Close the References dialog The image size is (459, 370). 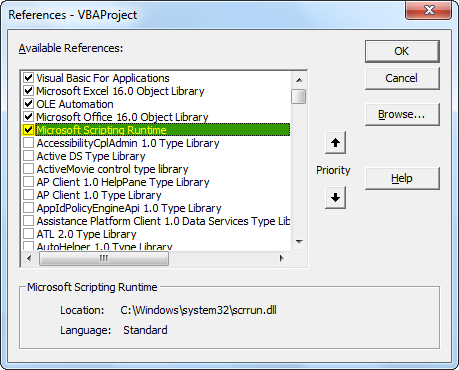point(429,10)
